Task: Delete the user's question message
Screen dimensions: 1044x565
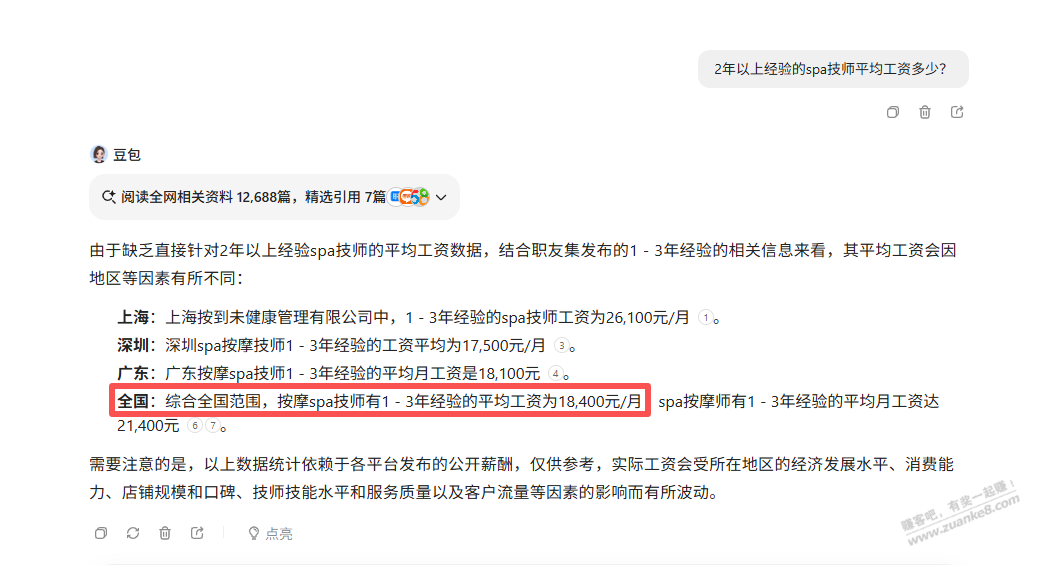Action: pyautogui.click(x=925, y=112)
